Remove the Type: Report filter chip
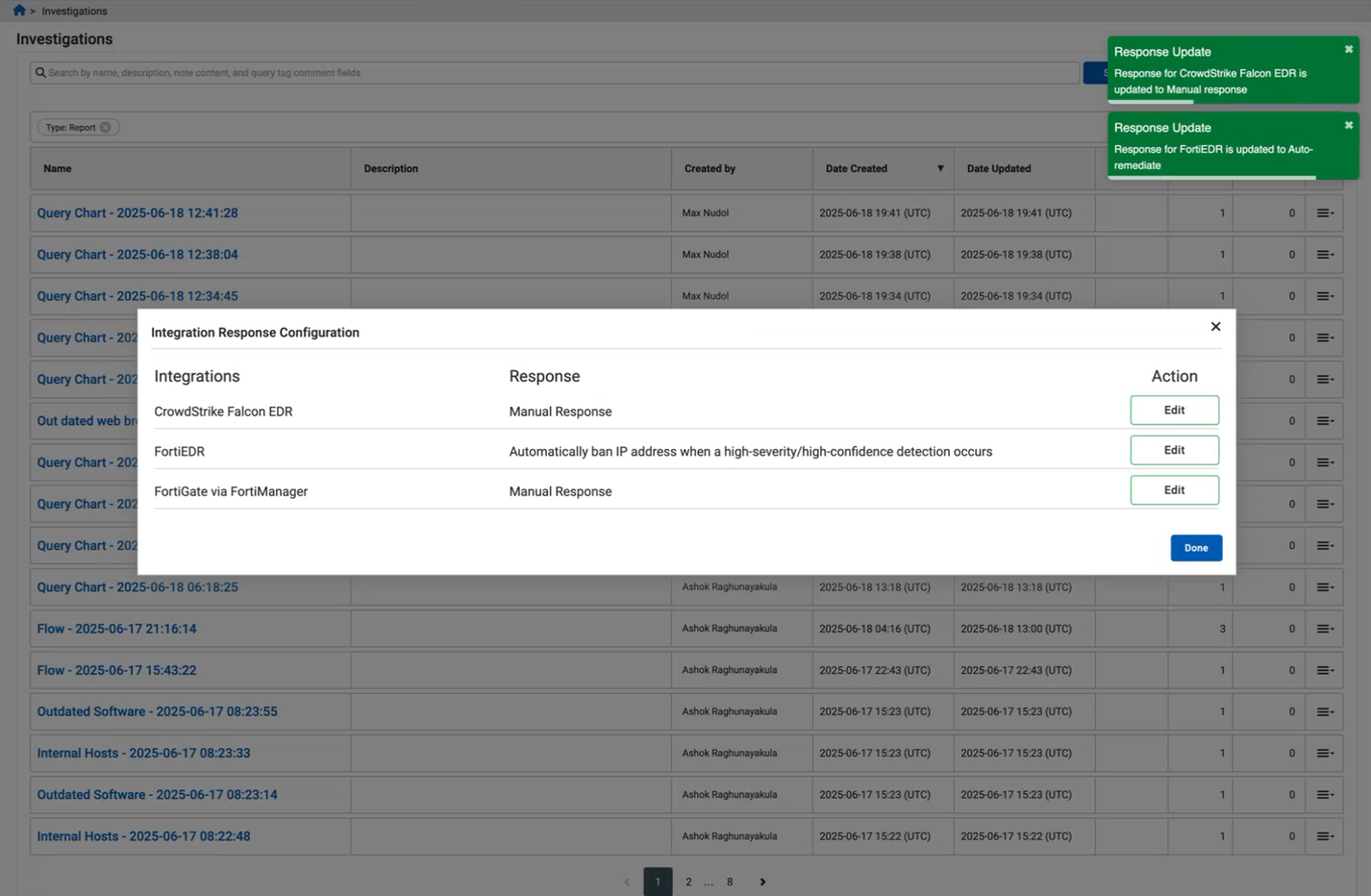The width and height of the screenshot is (1371, 896). [106, 127]
